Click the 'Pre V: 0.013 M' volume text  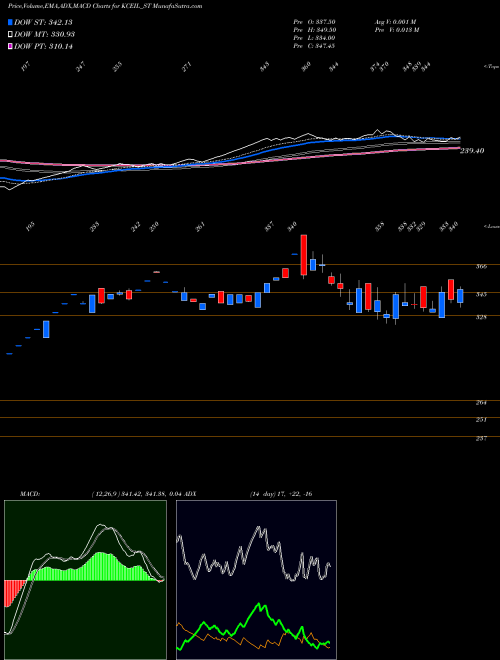(397, 30)
